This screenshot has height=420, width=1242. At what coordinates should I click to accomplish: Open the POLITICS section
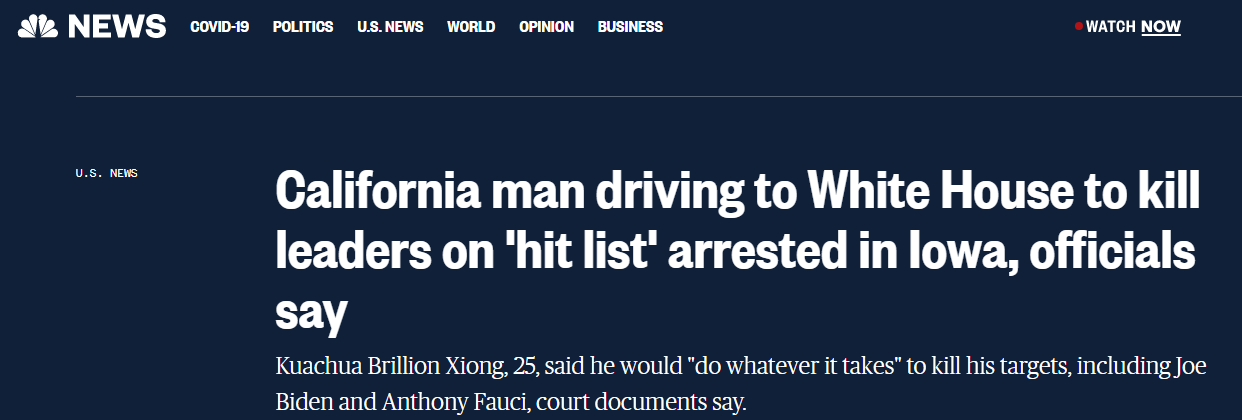[303, 27]
